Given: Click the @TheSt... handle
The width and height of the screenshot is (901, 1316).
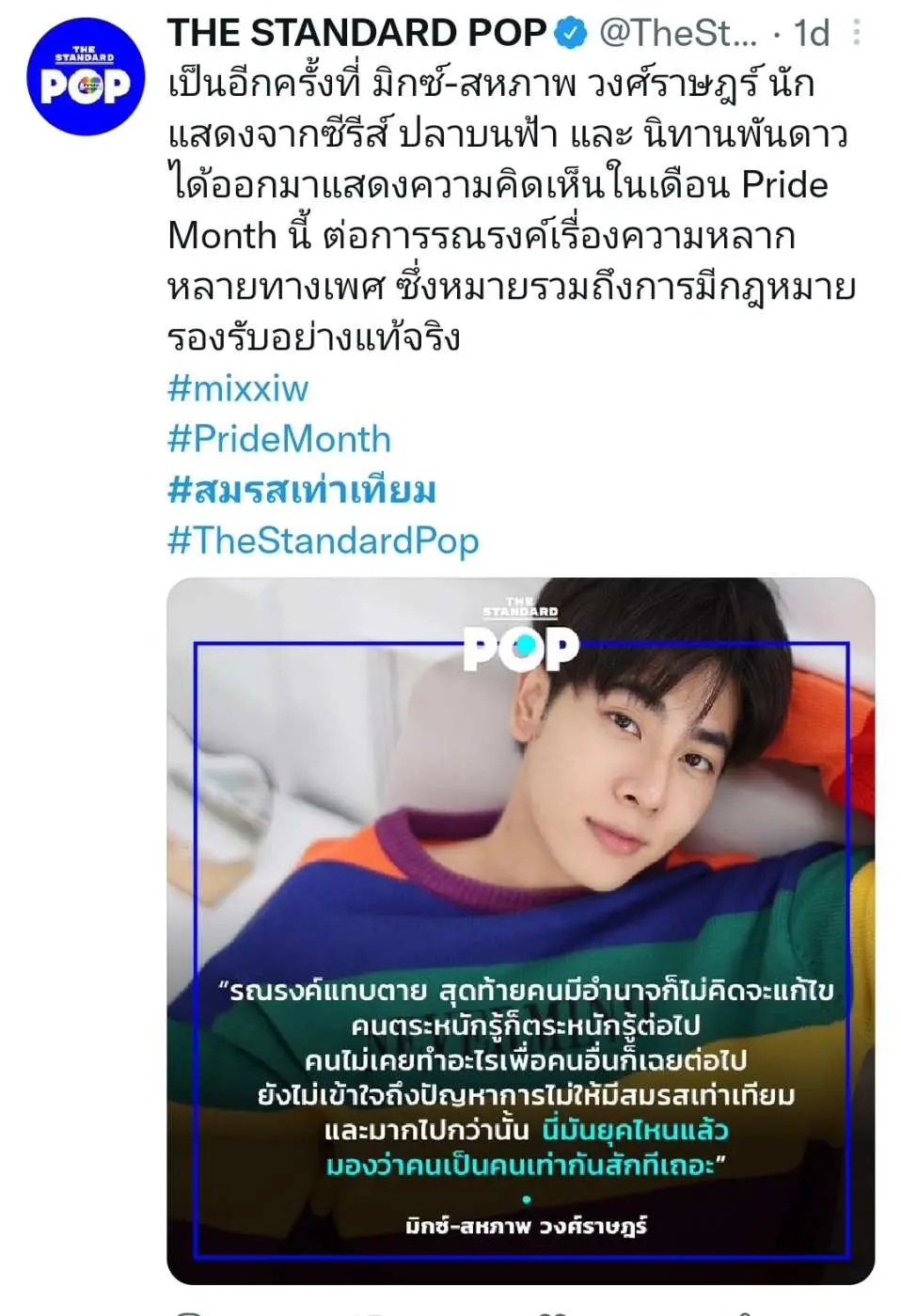Looking at the screenshot, I should coord(678,34).
